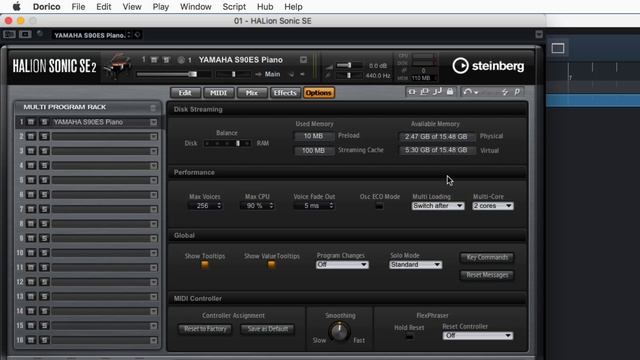Click the Key Commands button
The image size is (640, 360).
(x=487, y=258)
